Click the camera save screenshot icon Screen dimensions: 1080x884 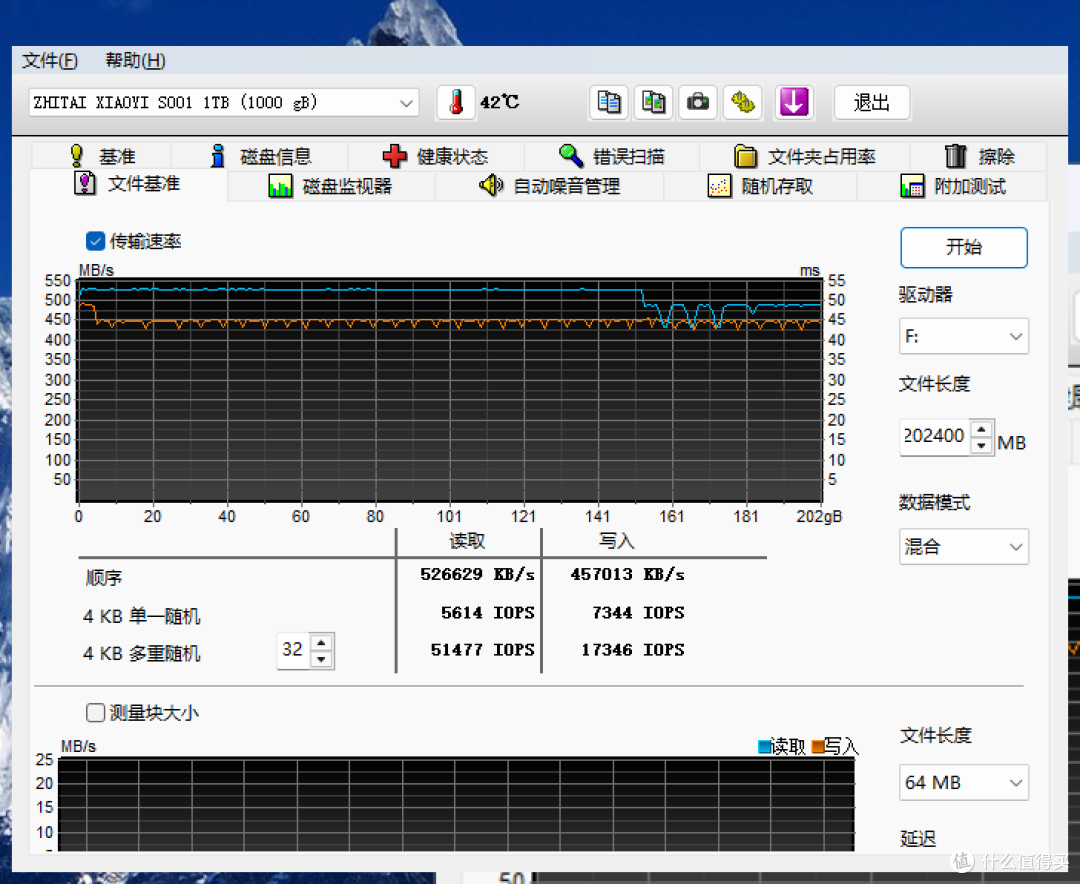click(698, 103)
